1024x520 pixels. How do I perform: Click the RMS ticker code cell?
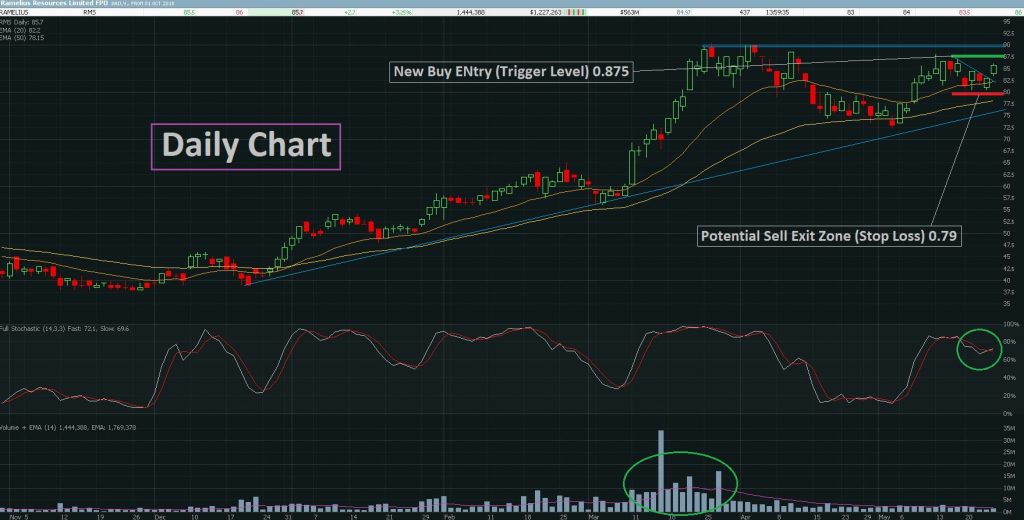[89, 12]
